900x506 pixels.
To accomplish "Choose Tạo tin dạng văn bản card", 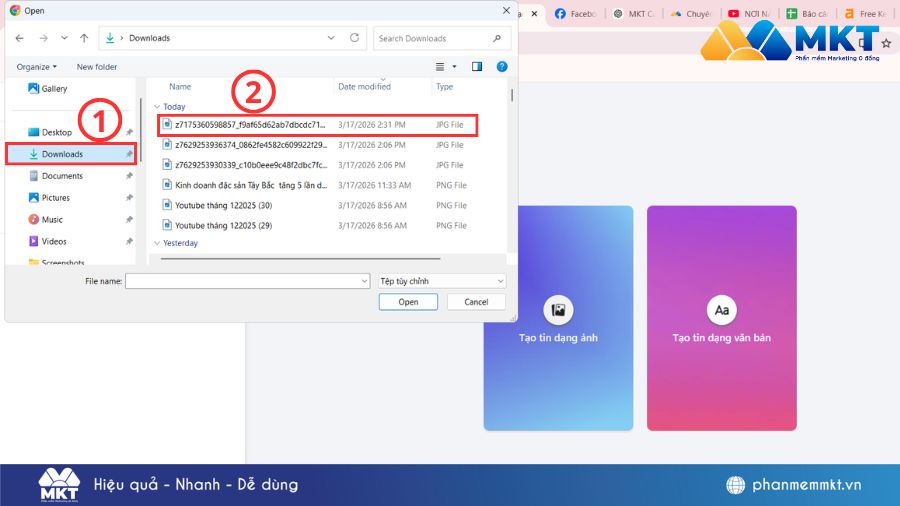I will tap(721, 318).
